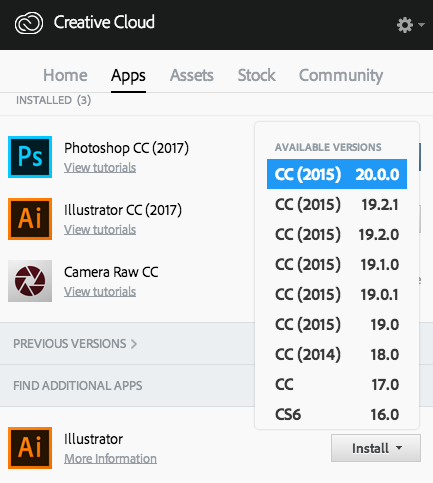Click the Camera Raw CC name
The height and width of the screenshot is (483, 433).
tap(111, 272)
